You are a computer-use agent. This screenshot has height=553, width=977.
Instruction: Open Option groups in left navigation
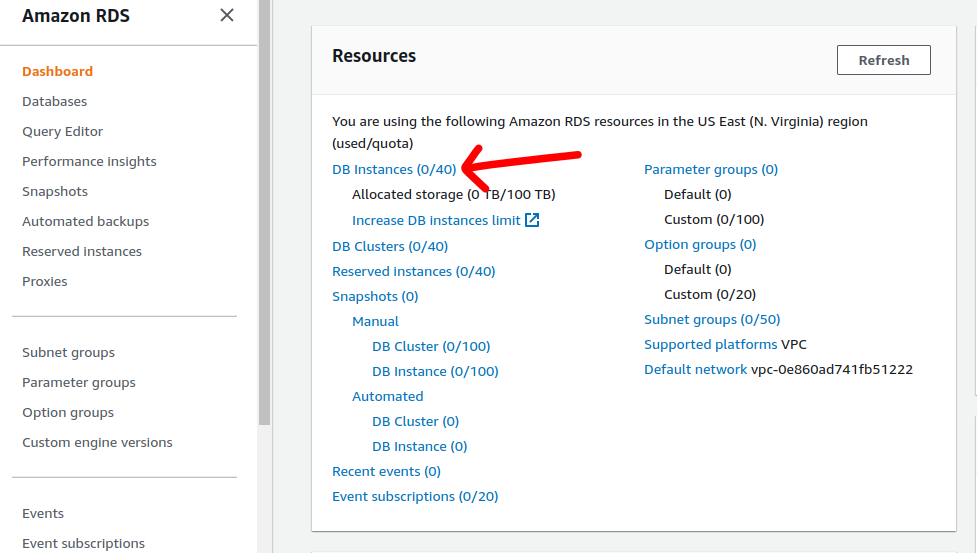(68, 412)
